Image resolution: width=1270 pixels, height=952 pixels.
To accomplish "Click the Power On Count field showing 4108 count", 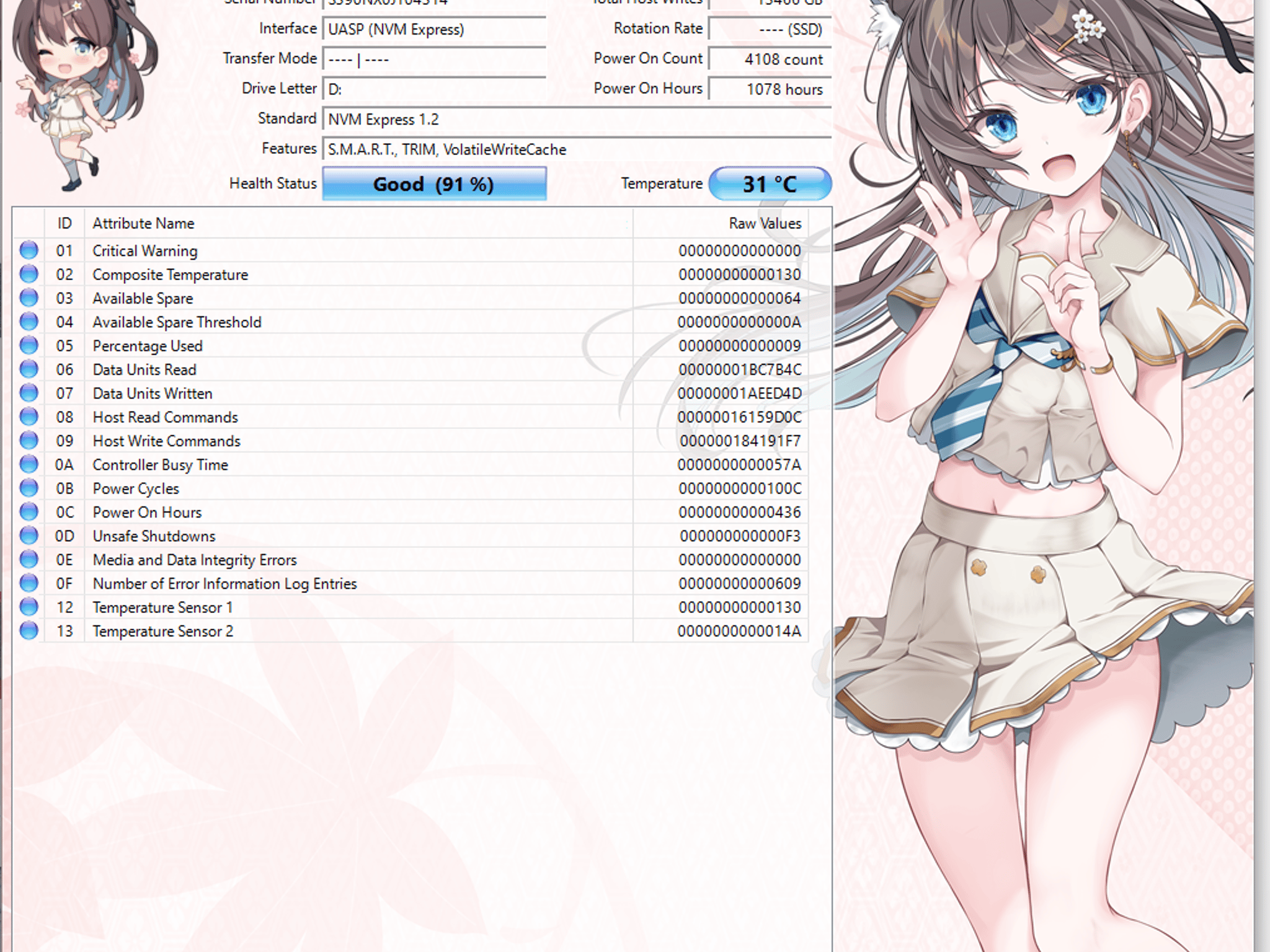I will 770,59.
